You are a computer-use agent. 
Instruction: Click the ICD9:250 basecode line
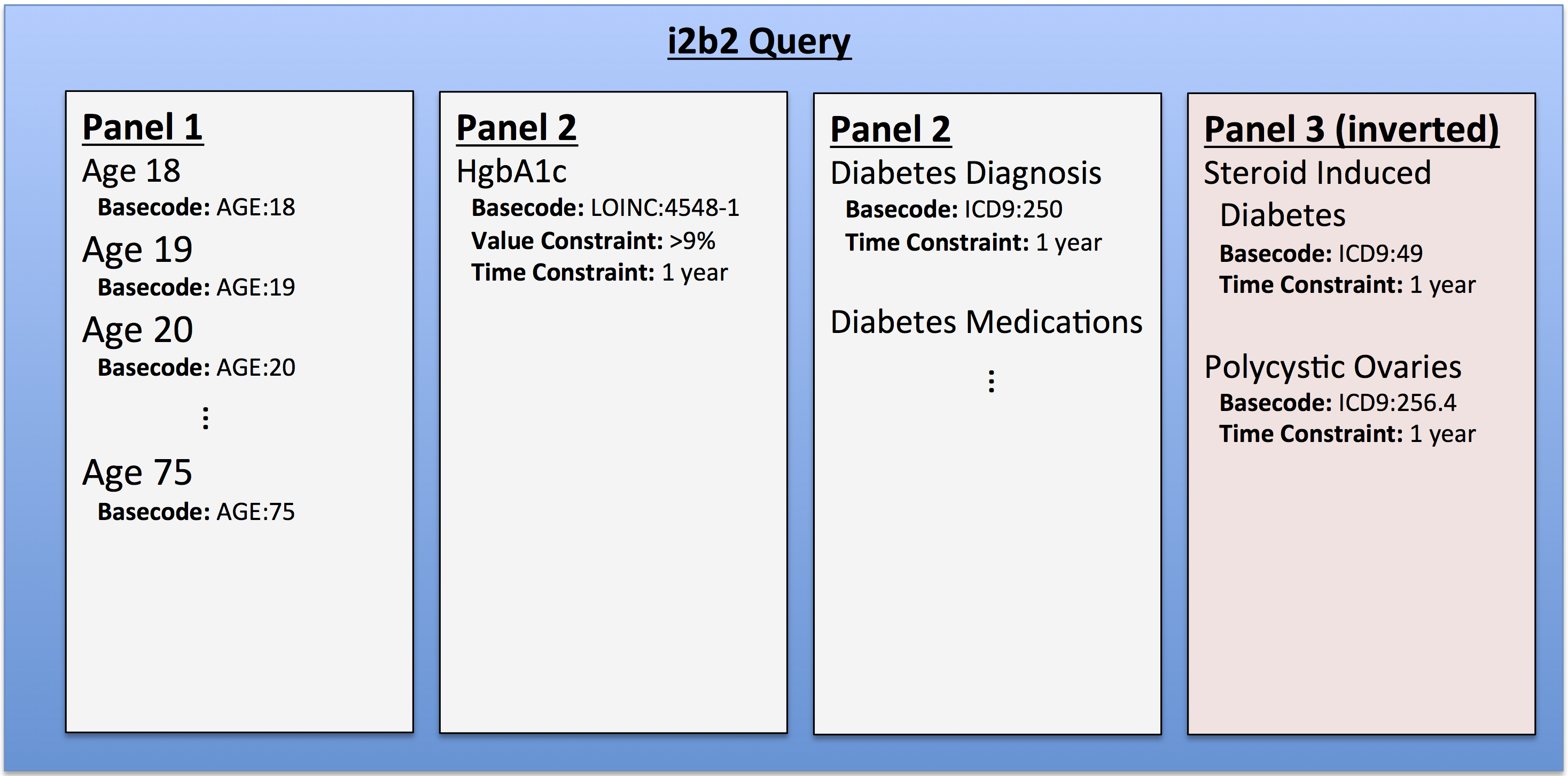953,209
